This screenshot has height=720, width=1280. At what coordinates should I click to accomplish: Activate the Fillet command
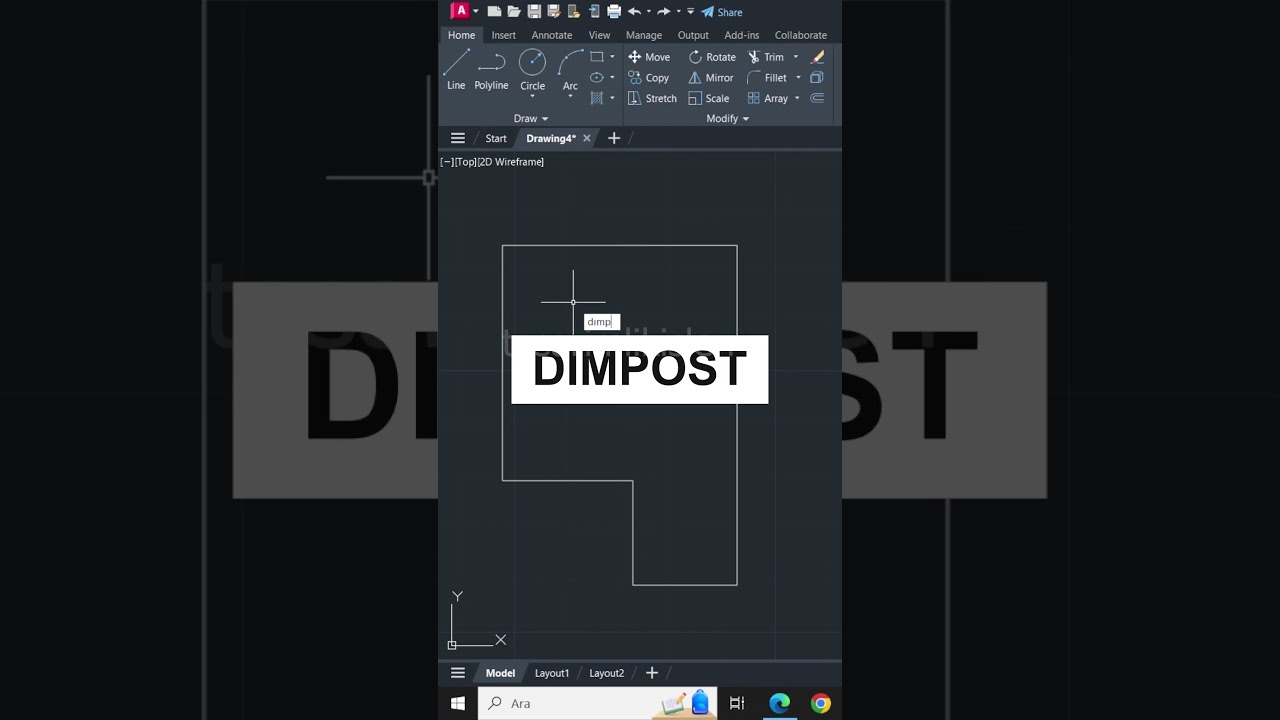pos(767,78)
